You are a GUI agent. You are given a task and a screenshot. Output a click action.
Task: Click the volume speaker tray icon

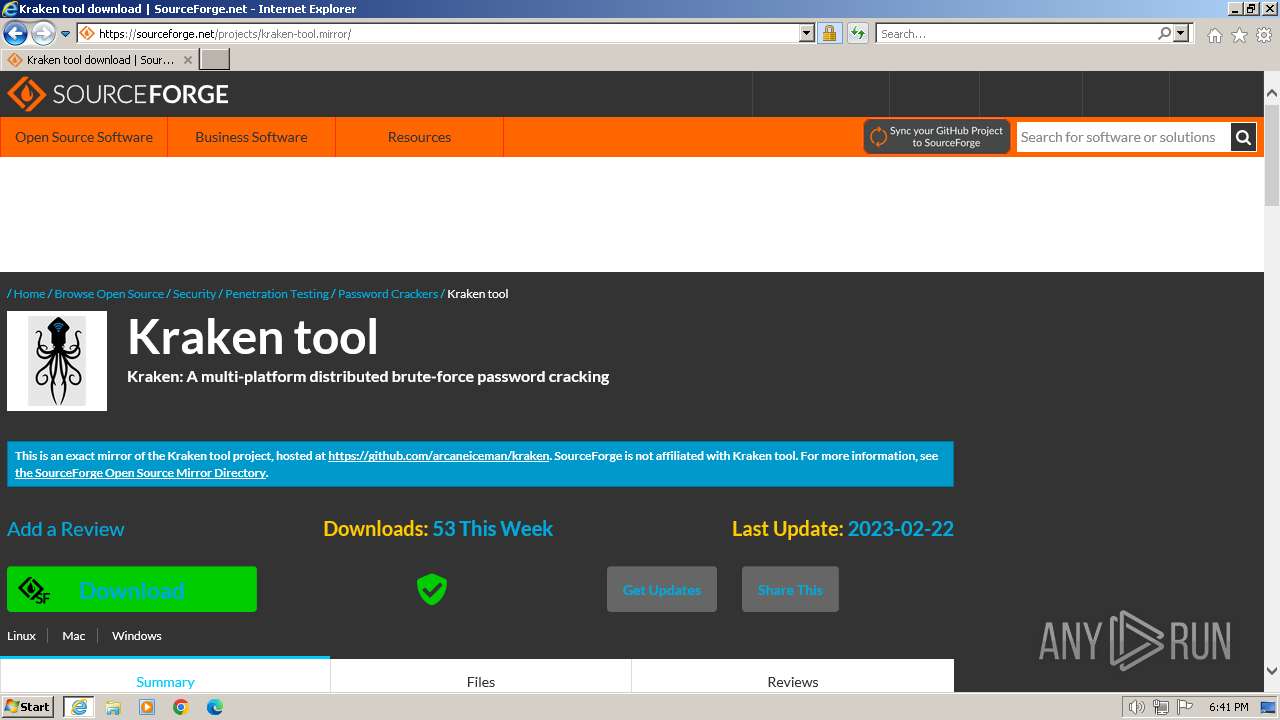[x=1136, y=708]
